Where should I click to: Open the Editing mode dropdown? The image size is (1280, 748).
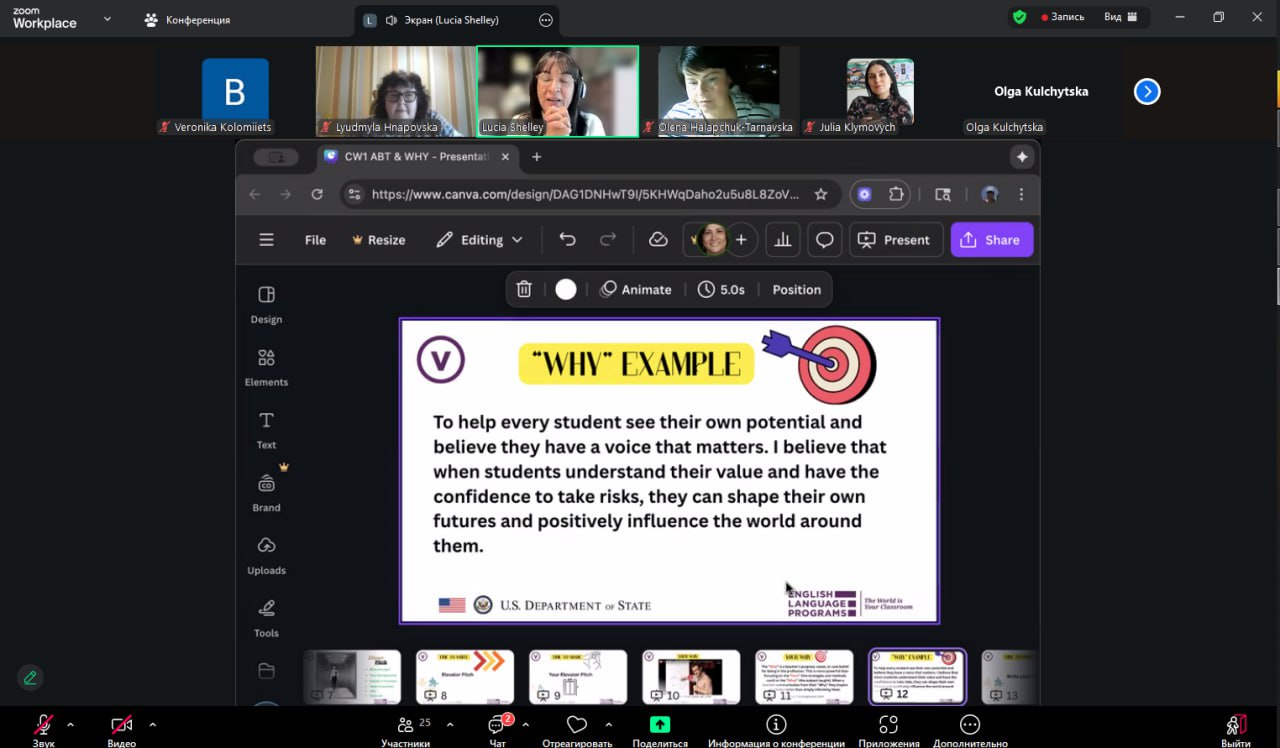coord(480,240)
